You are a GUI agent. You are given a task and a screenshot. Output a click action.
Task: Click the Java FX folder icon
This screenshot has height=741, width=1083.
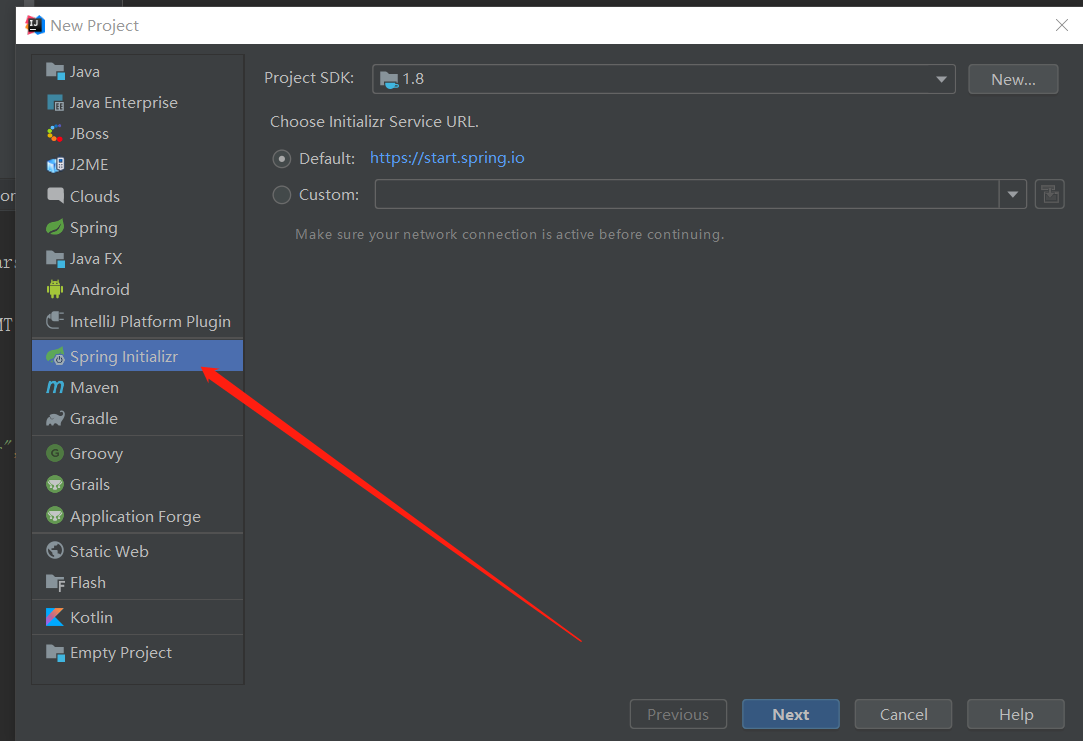55,259
